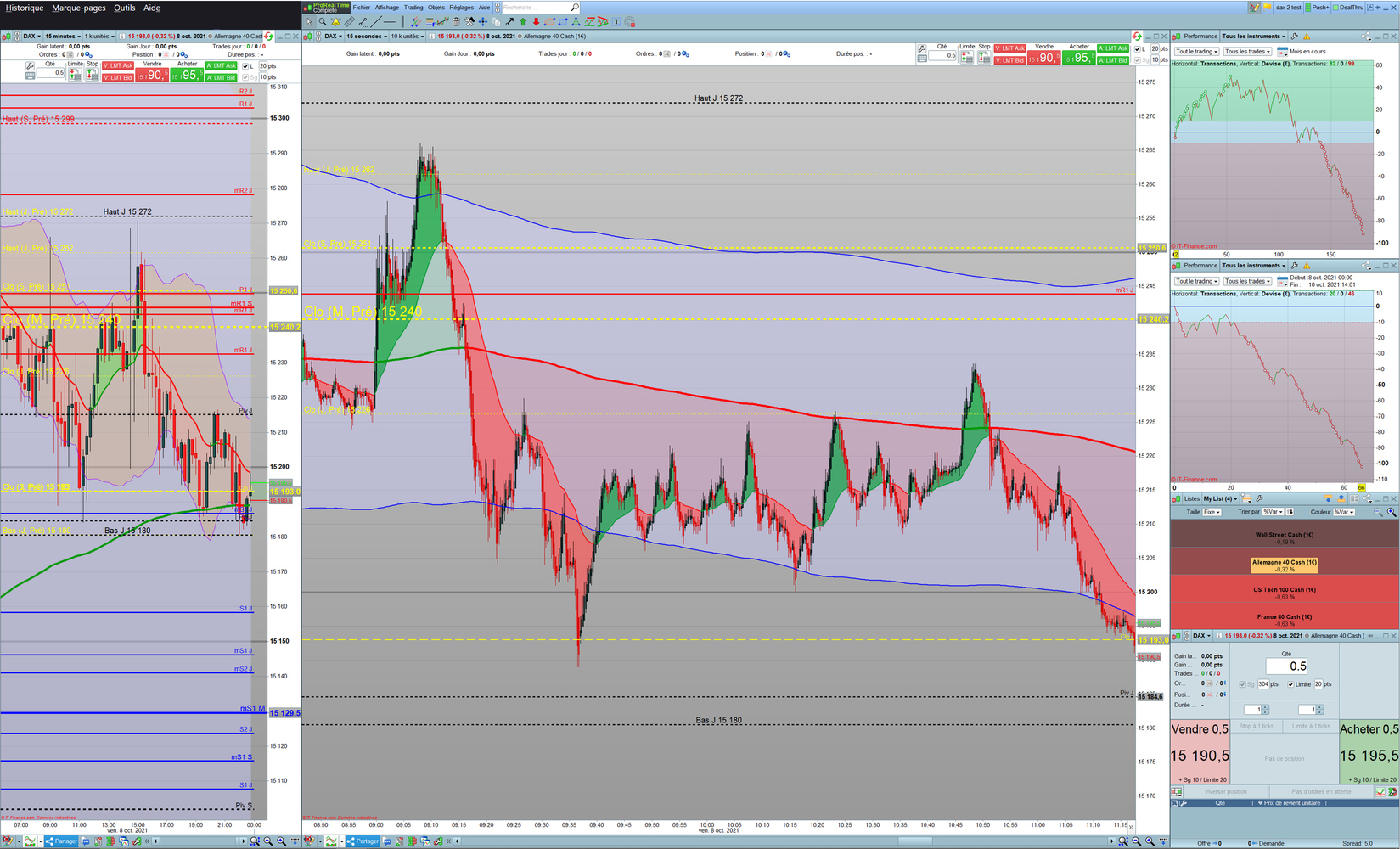This screenshot has height=849, width=1400.
Task: Select the red down arrow drawing tool
Action: [x=536, y=22]
